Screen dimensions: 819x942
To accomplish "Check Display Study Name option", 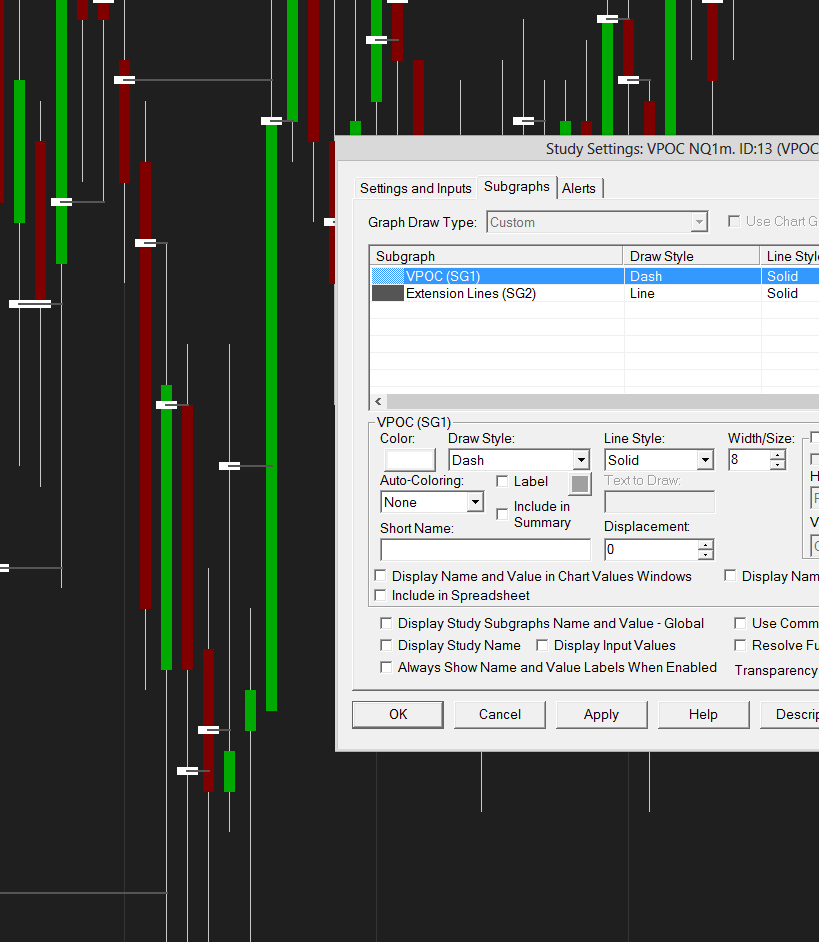I will pos(386,646).
